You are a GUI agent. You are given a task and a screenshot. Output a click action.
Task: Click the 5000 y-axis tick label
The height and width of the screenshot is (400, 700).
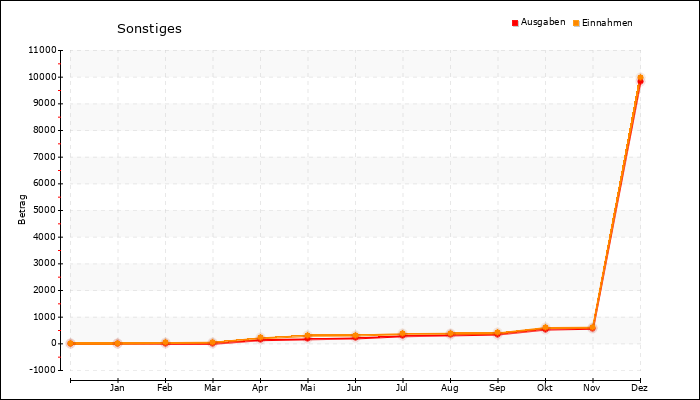point(45,210)
